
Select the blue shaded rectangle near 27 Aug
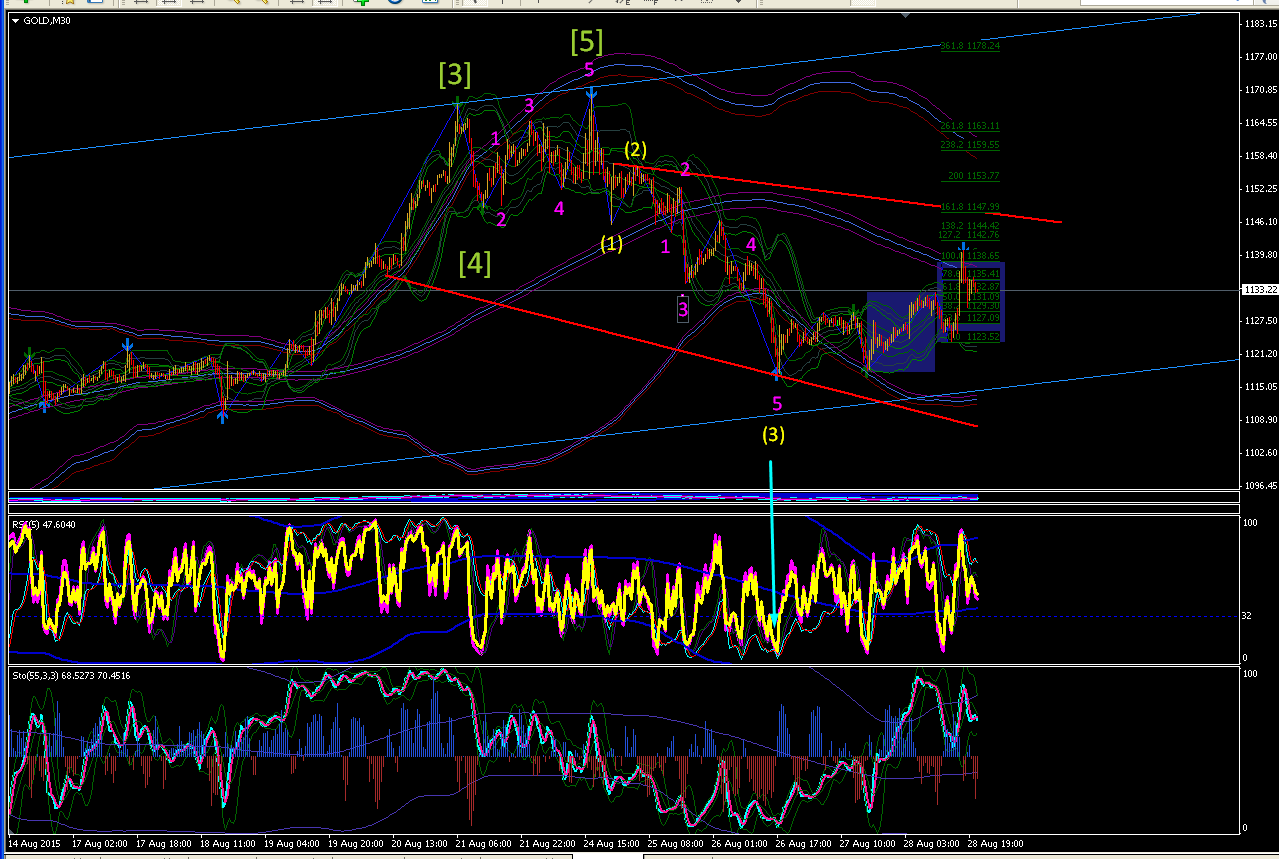901,331
